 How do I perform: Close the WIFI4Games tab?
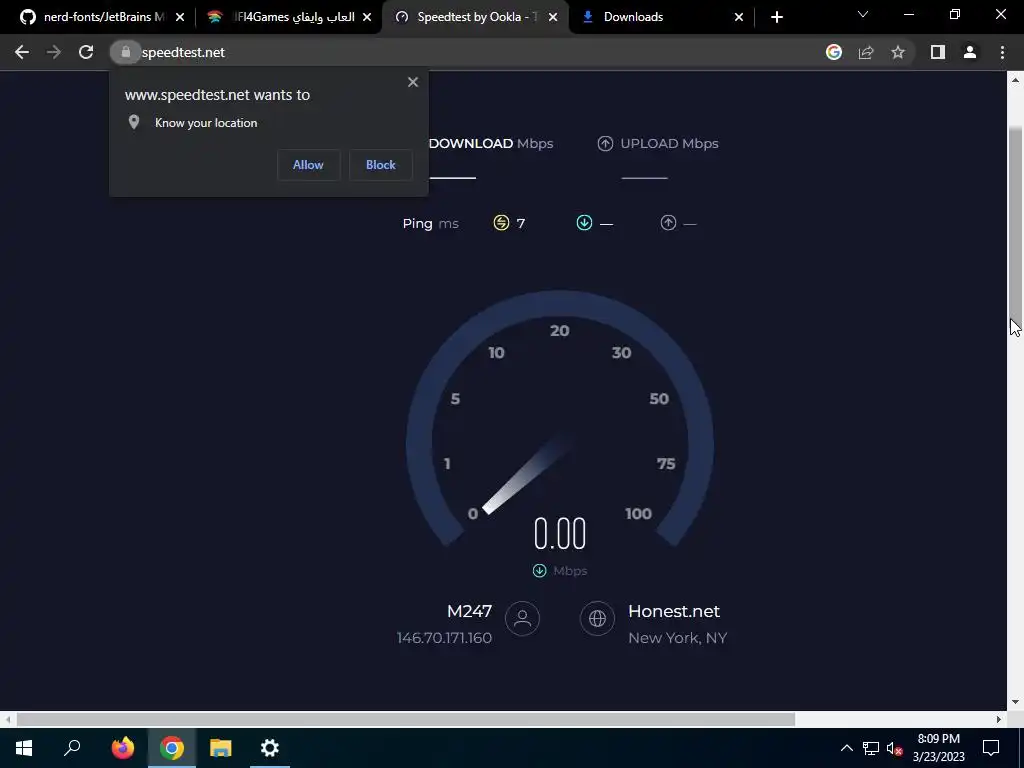[367, 17]
